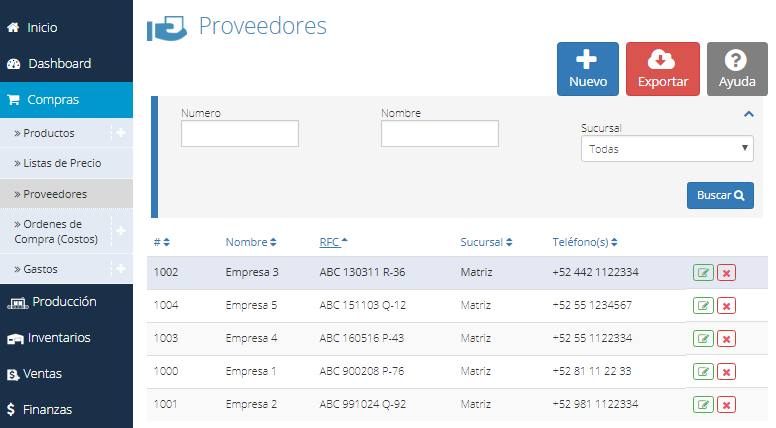The height and width of the screenshot is (428, 776).
Task: Click the edit icon for Empresa 1
Action: (703, 372)
